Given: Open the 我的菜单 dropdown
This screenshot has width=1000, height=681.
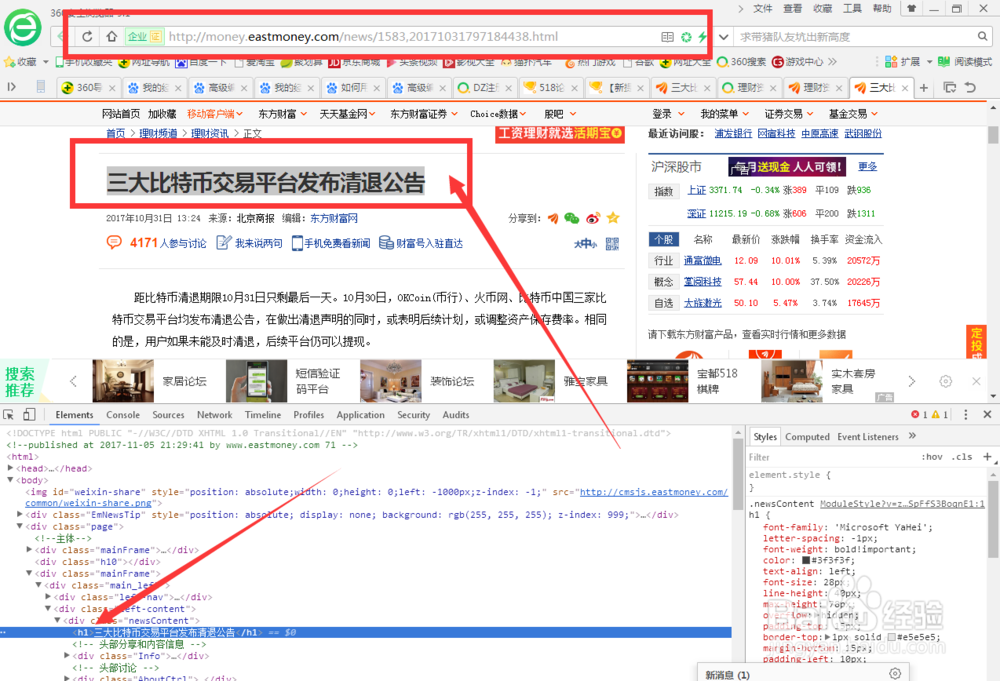Looking at the screenshot, I should (725, 114).
